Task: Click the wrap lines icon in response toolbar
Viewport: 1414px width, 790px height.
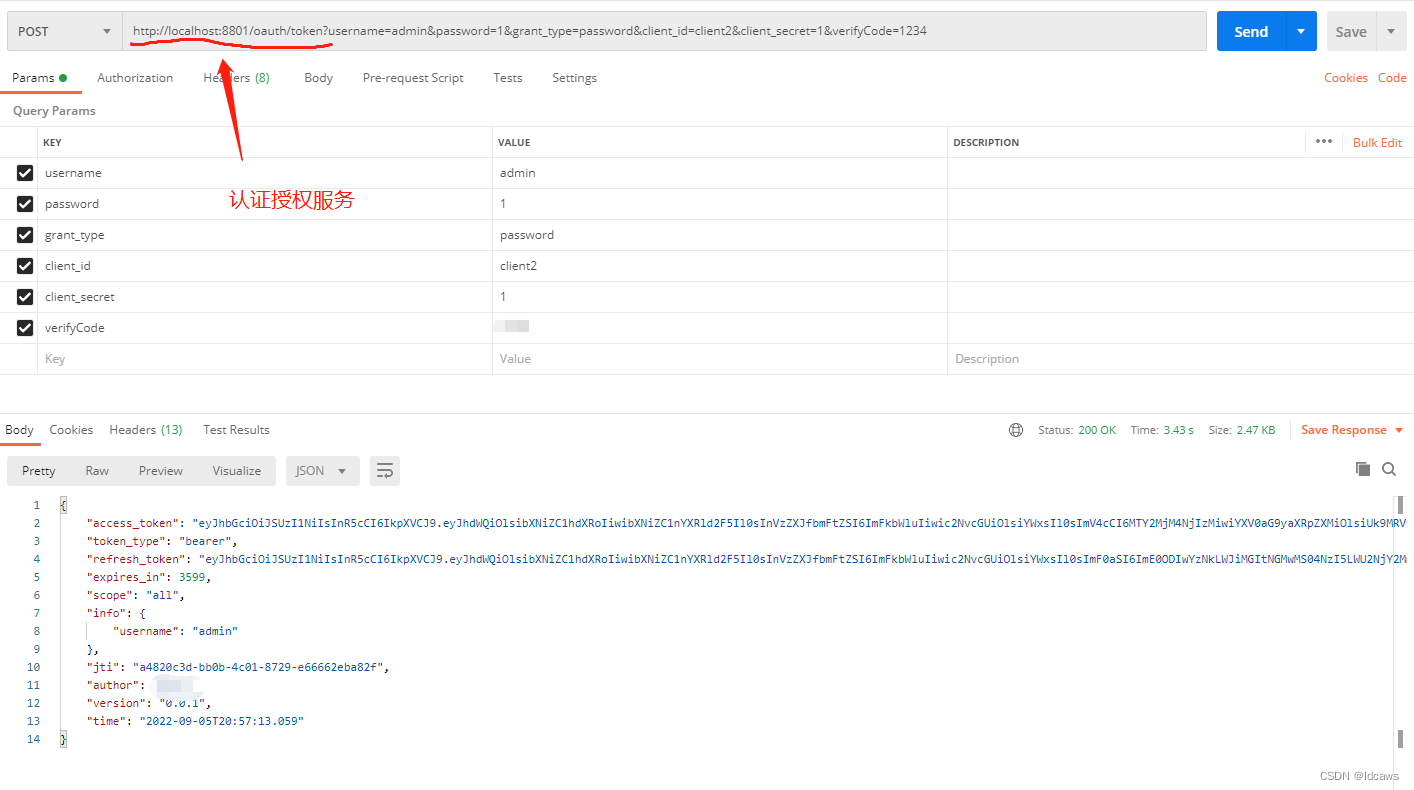Action: pyautogui.click(x=385, y=471)
